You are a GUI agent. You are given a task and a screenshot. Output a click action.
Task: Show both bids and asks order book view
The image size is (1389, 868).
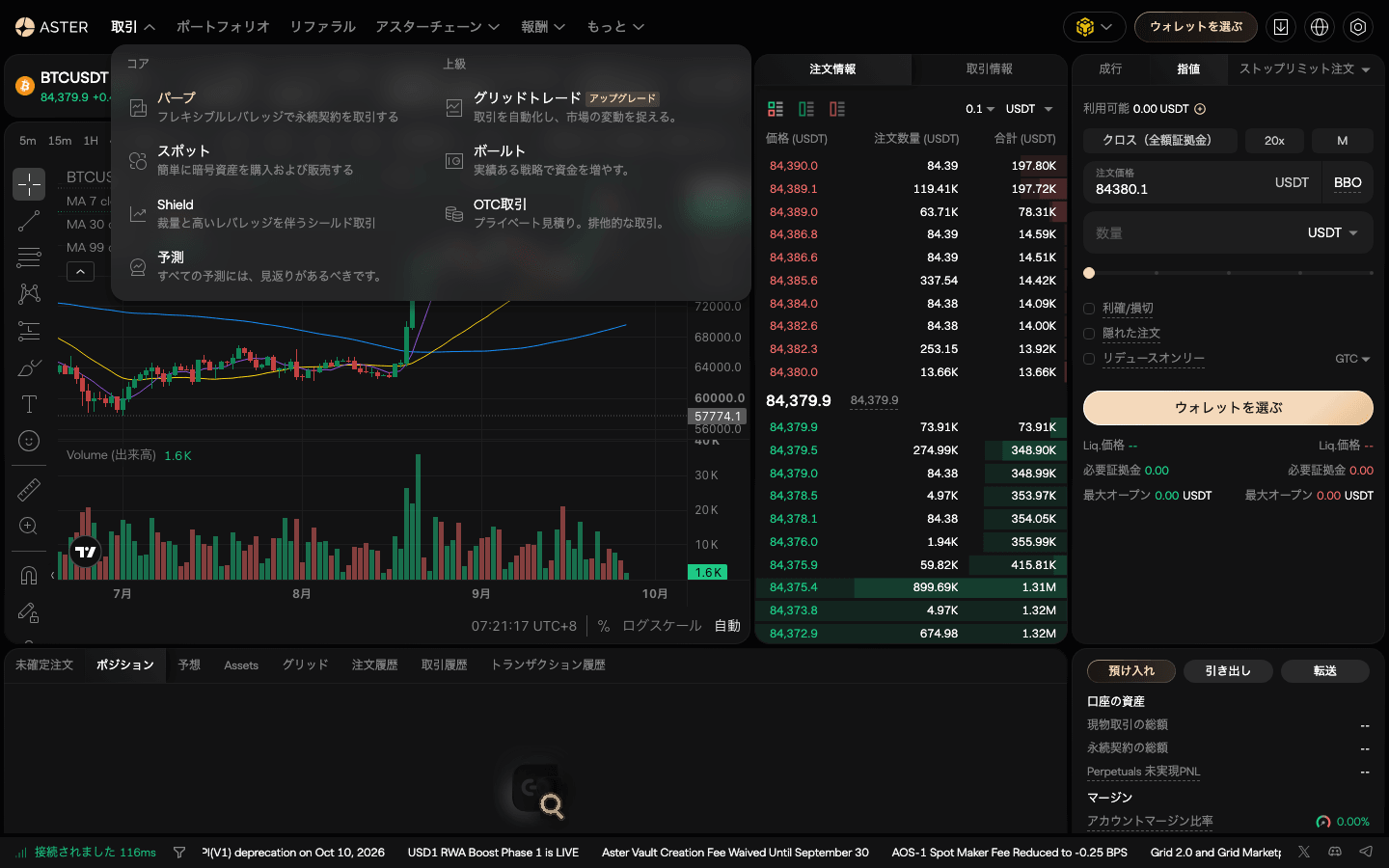pos(776,109)
